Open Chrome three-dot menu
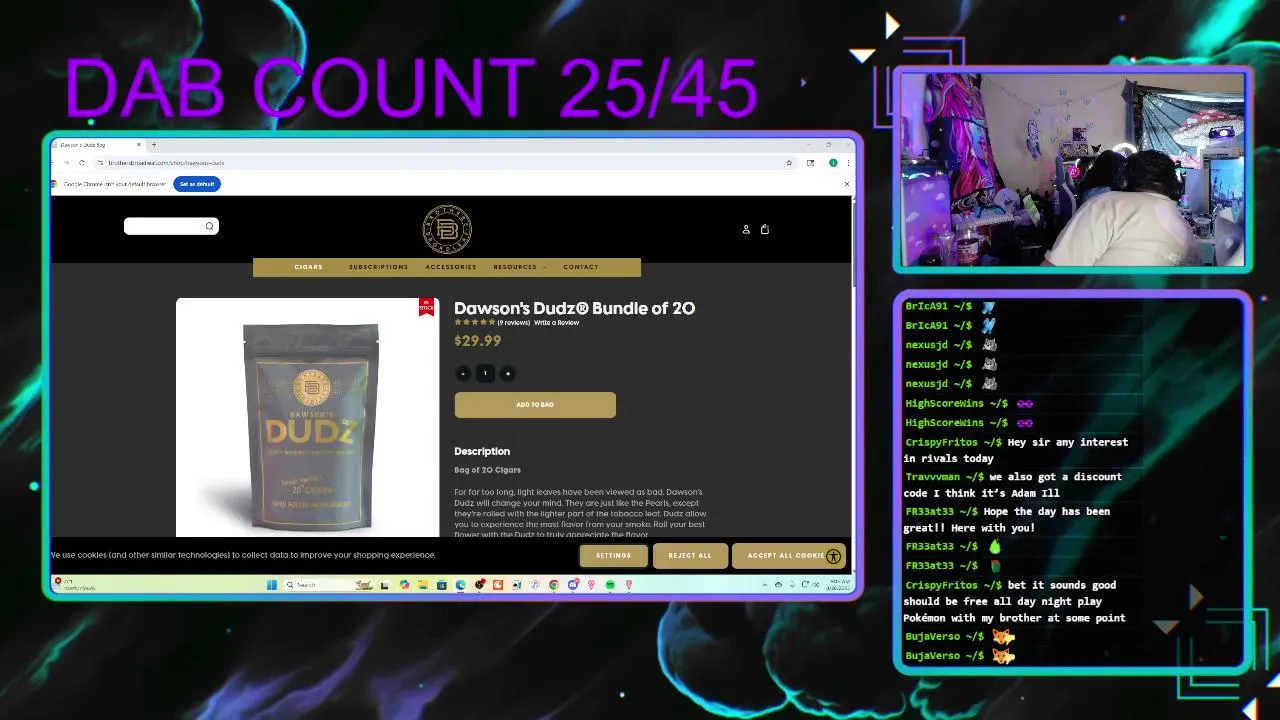The height and width of the screenshot is (720, 1280). click(848, 162)
